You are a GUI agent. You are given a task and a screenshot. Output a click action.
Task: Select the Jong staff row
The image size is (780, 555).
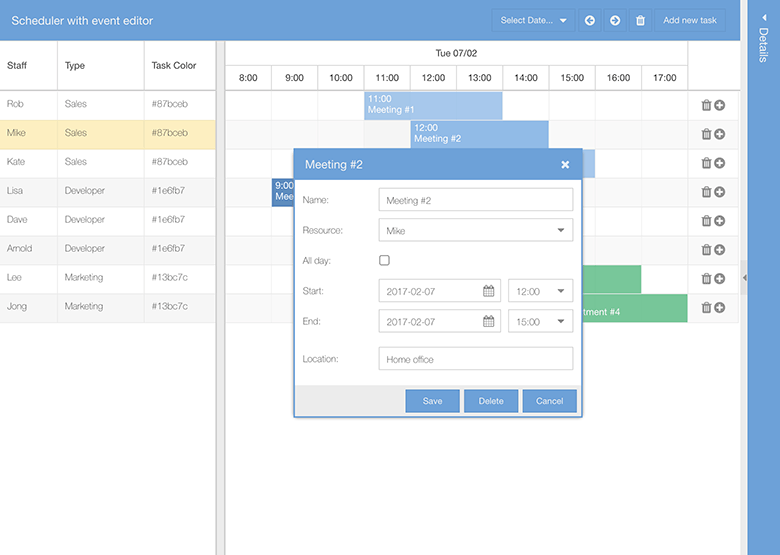[107, 307]
